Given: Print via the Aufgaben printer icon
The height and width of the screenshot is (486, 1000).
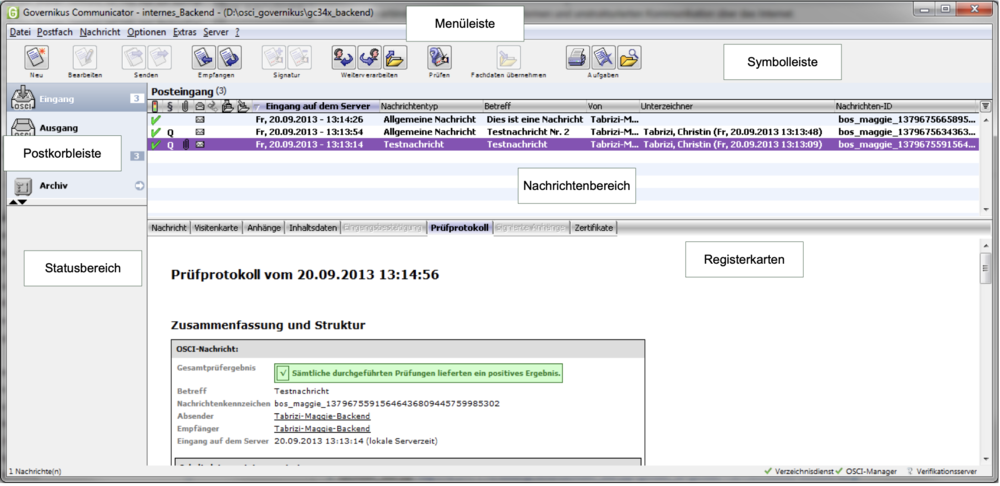Looking at the screenshot, I should point(578,58).
